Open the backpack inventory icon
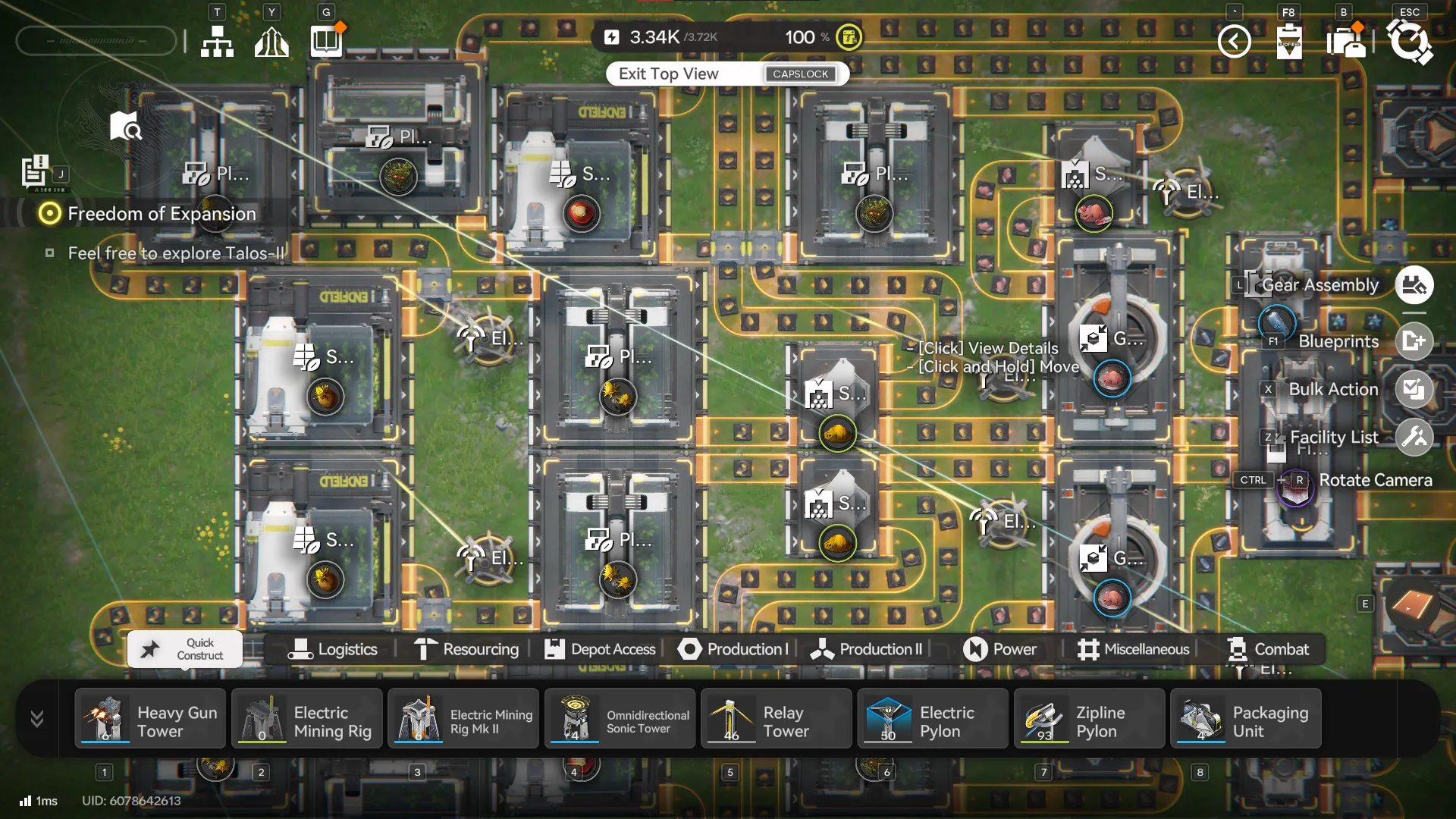1456x819 pixels. click(x=1346, y=41)
